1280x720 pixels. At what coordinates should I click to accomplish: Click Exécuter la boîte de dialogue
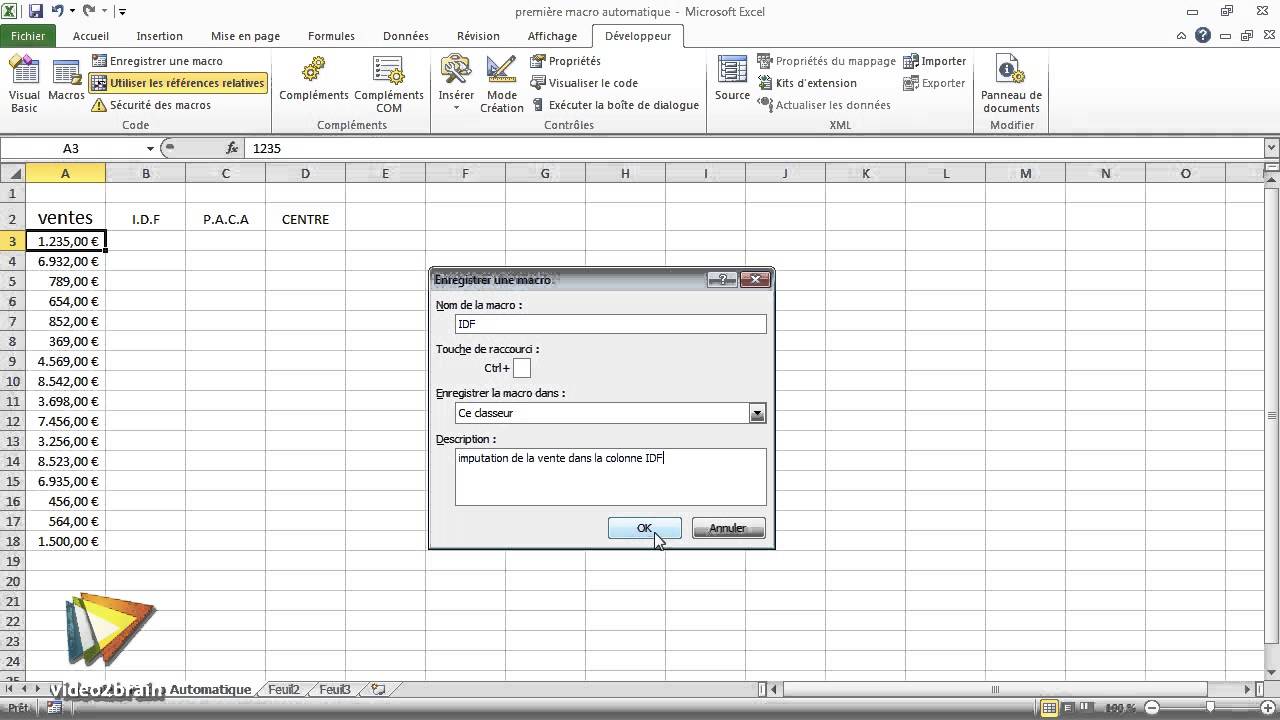[x=614, y=105]
